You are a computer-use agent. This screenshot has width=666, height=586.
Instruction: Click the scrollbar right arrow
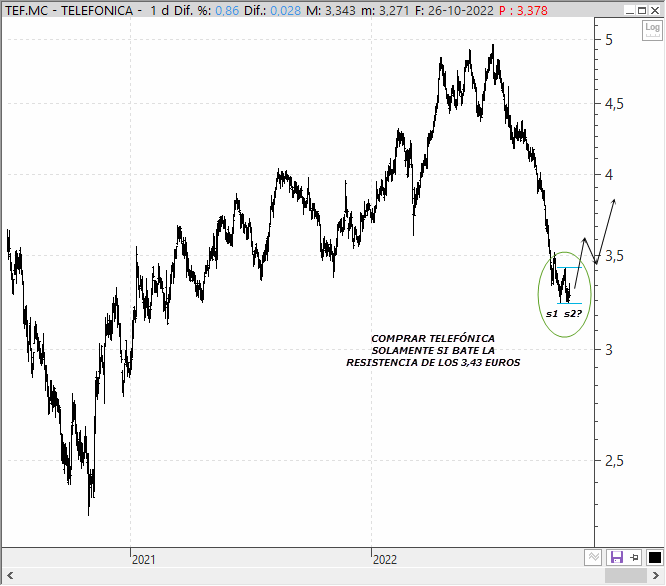[x=655, y=576]
